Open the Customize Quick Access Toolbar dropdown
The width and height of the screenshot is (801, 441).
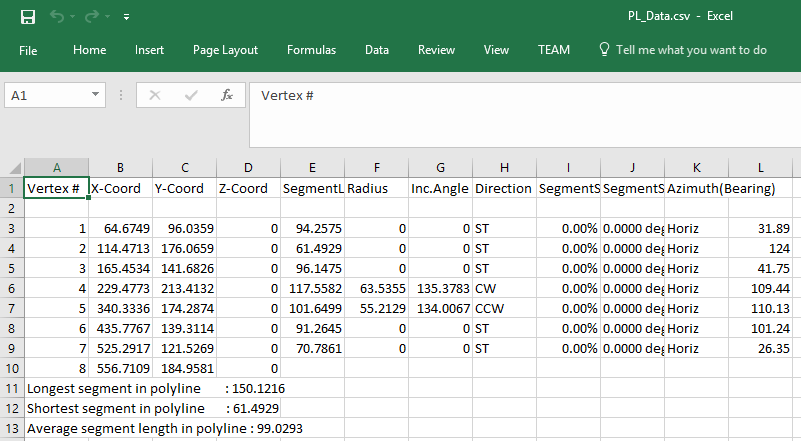126,18
